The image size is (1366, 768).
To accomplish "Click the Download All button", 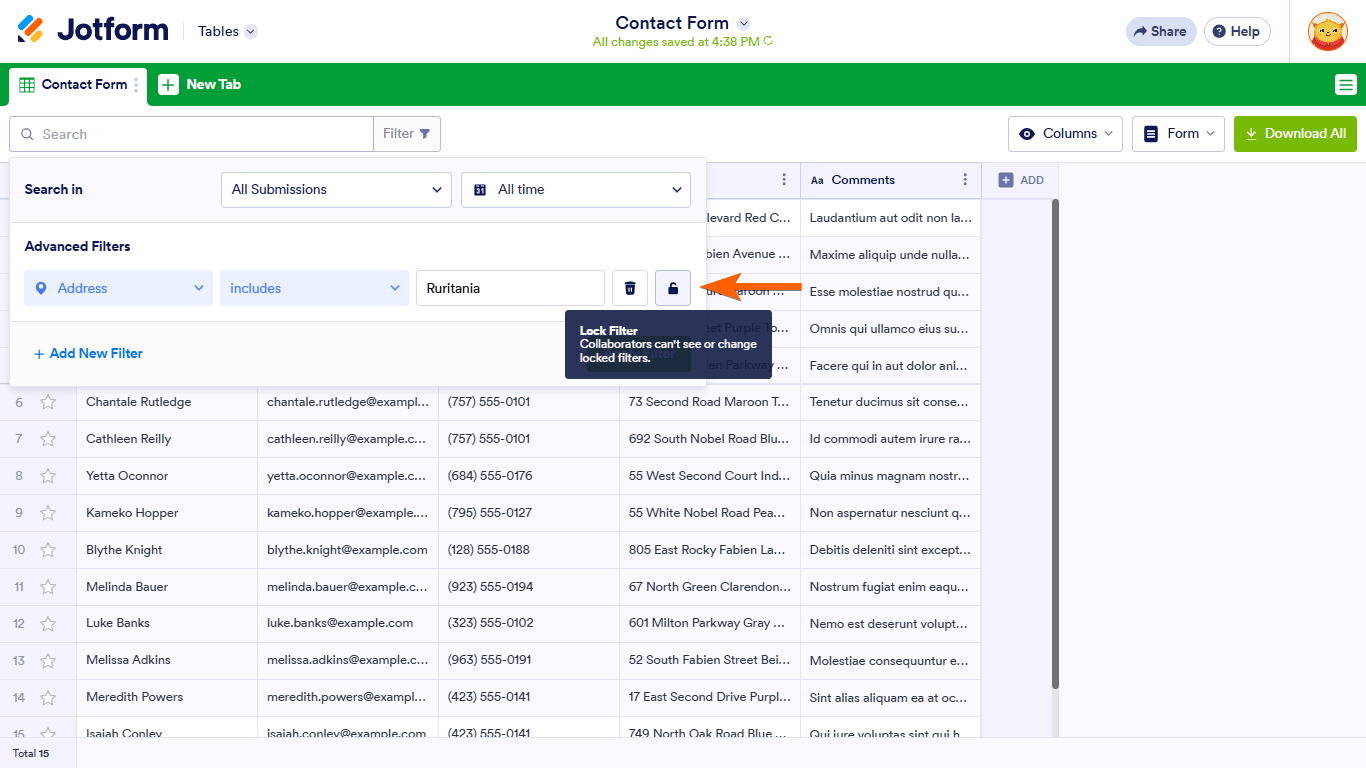I will pos(1295,134).
